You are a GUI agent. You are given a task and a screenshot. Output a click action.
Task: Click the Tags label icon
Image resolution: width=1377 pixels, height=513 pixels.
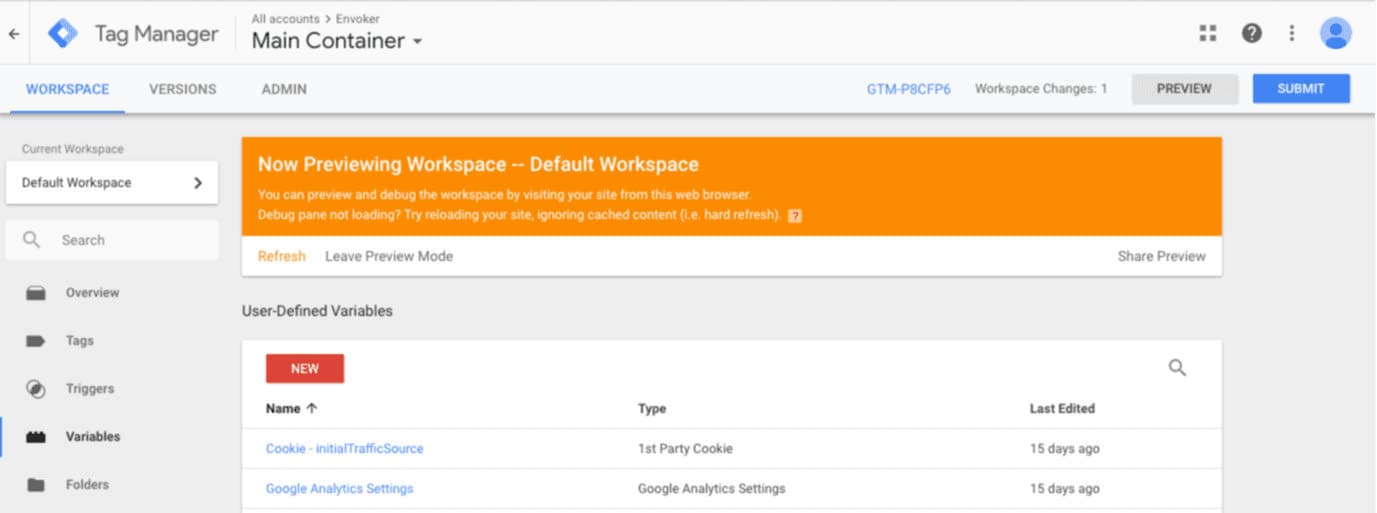[36, 341]
